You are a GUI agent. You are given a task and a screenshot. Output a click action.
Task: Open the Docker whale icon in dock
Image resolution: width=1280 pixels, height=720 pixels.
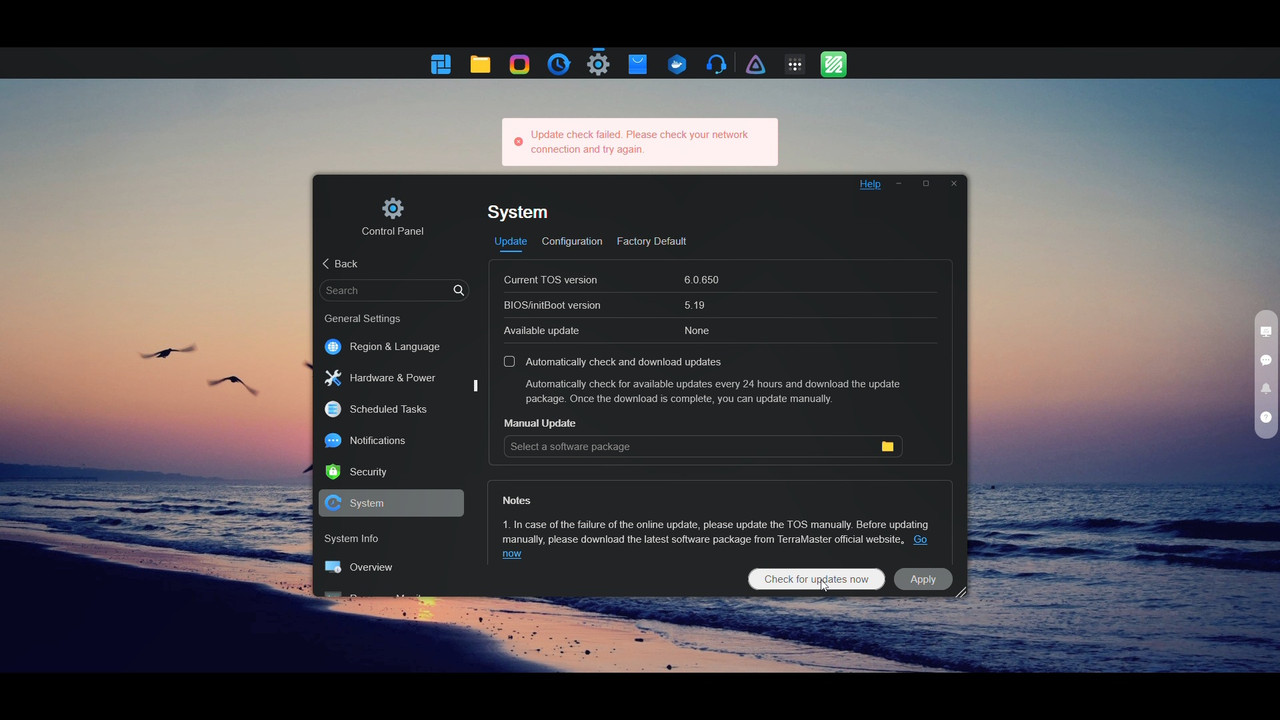[677, 65]
